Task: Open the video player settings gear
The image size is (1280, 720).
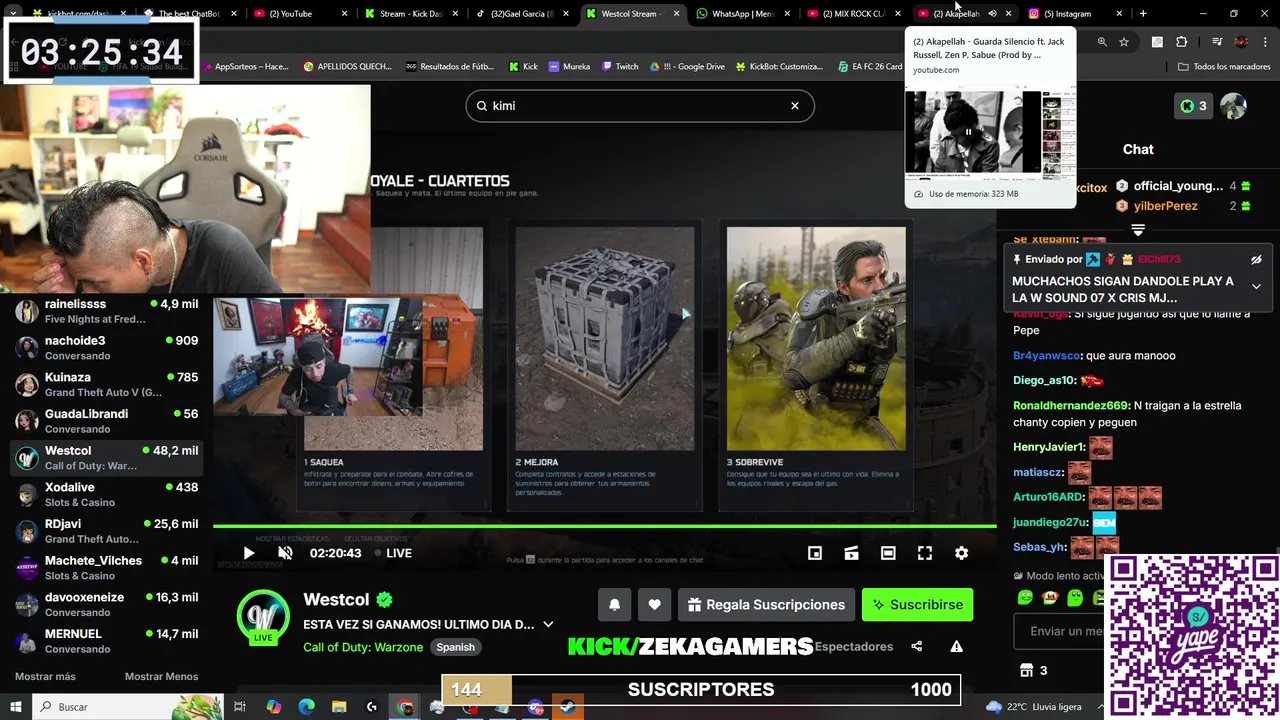Action: (x=961, y=553)
